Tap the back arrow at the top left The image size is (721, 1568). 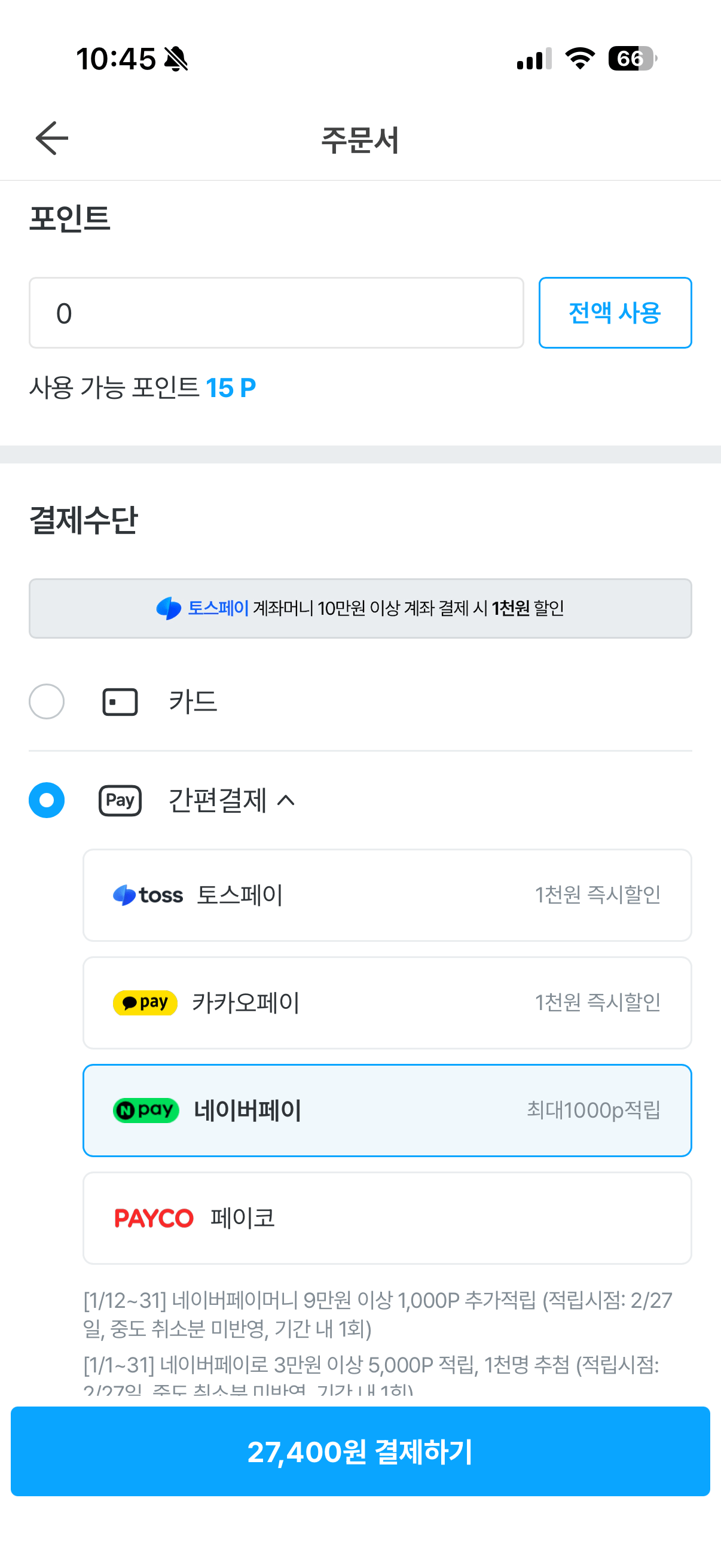click(52, 138)
